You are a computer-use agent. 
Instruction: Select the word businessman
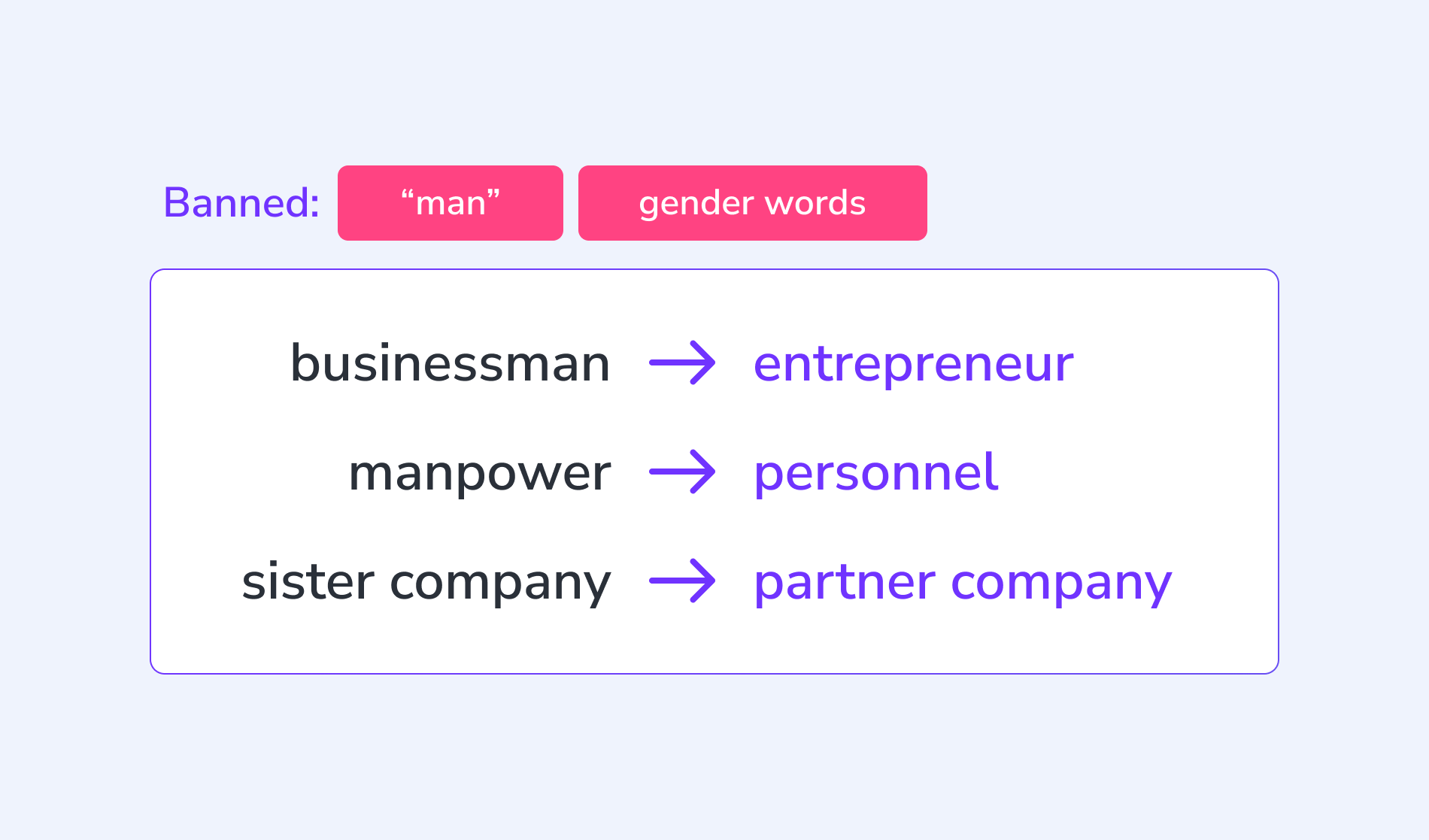(x=450, y=363)
